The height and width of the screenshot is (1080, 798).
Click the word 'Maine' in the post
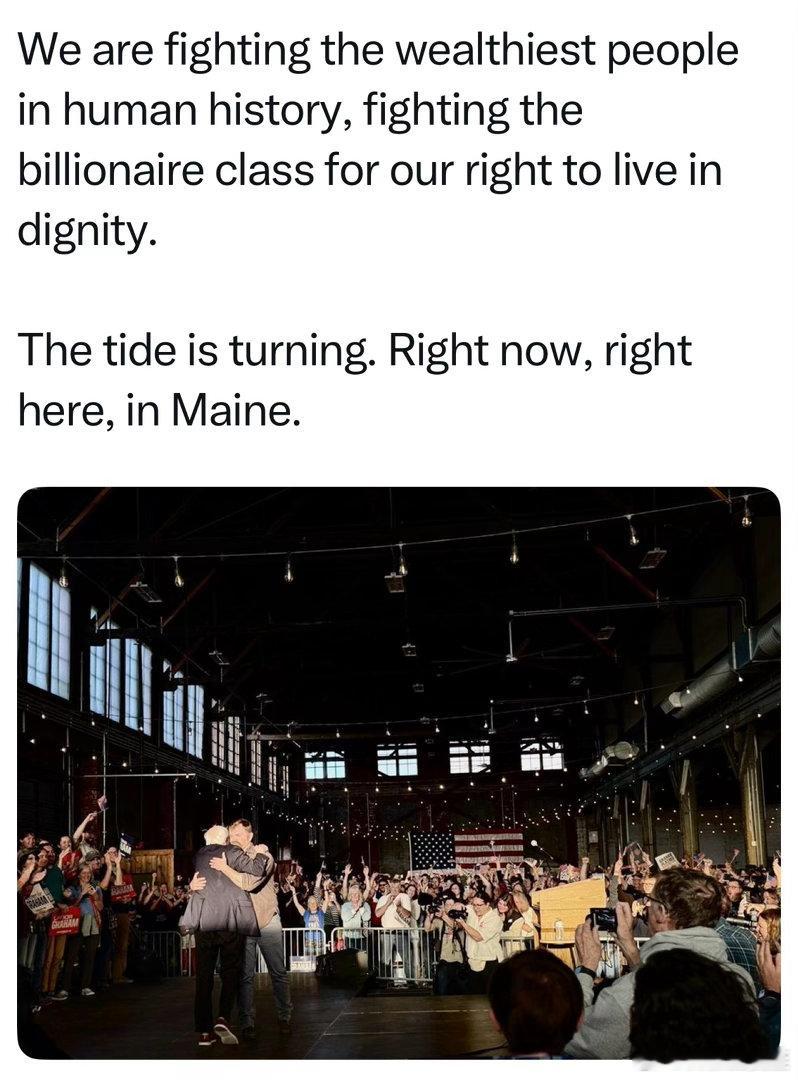point(233,411)
